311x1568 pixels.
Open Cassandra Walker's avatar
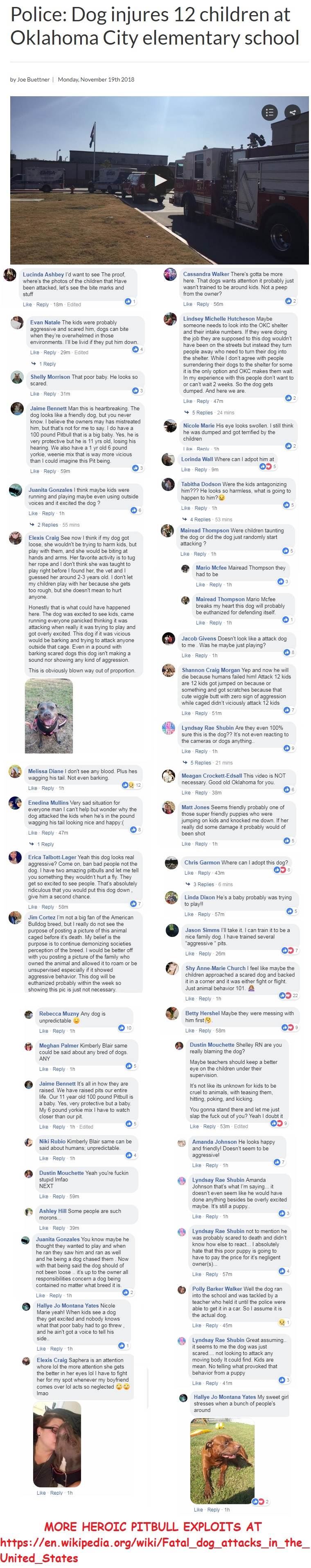[x=170, y=274]
